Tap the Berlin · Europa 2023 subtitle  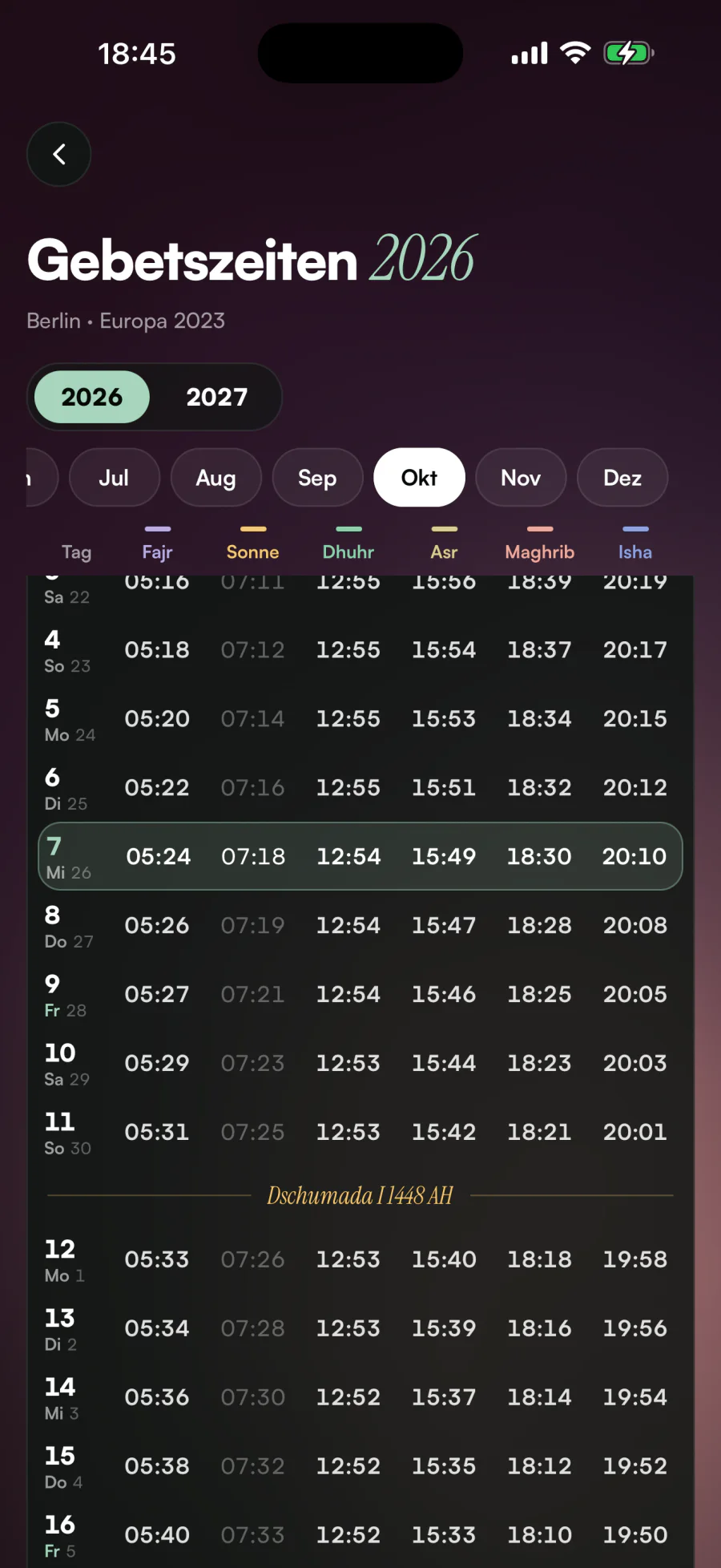click(126, 321)
